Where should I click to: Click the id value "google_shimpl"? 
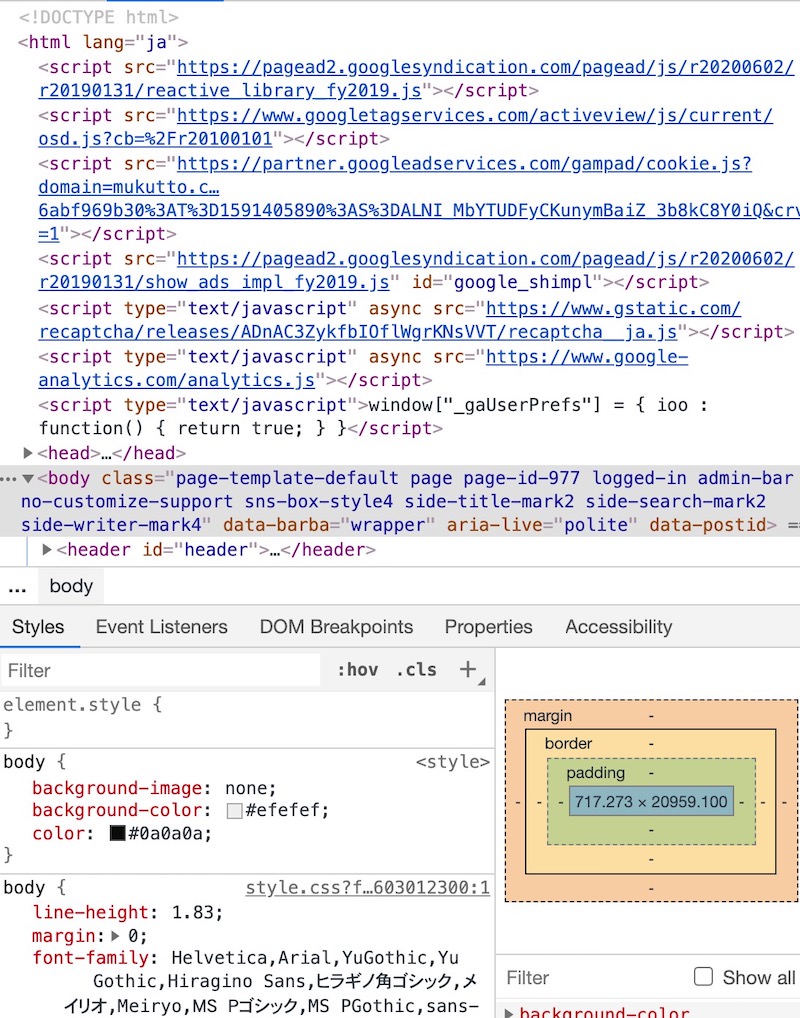(x=523, y=282)
